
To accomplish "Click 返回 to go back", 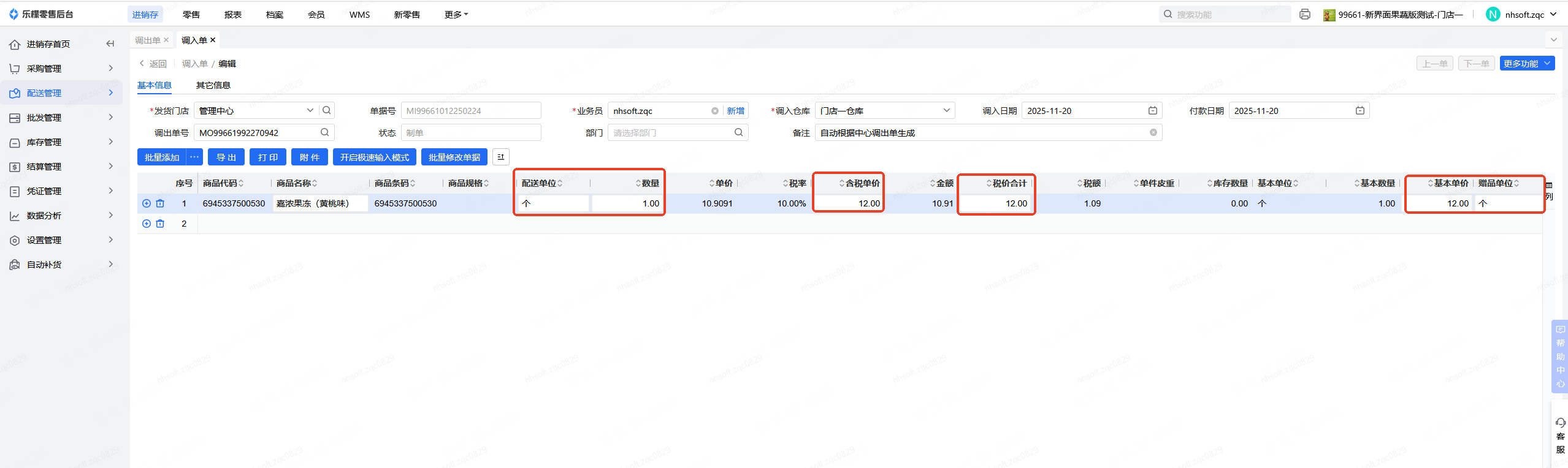I will (153, 63).
